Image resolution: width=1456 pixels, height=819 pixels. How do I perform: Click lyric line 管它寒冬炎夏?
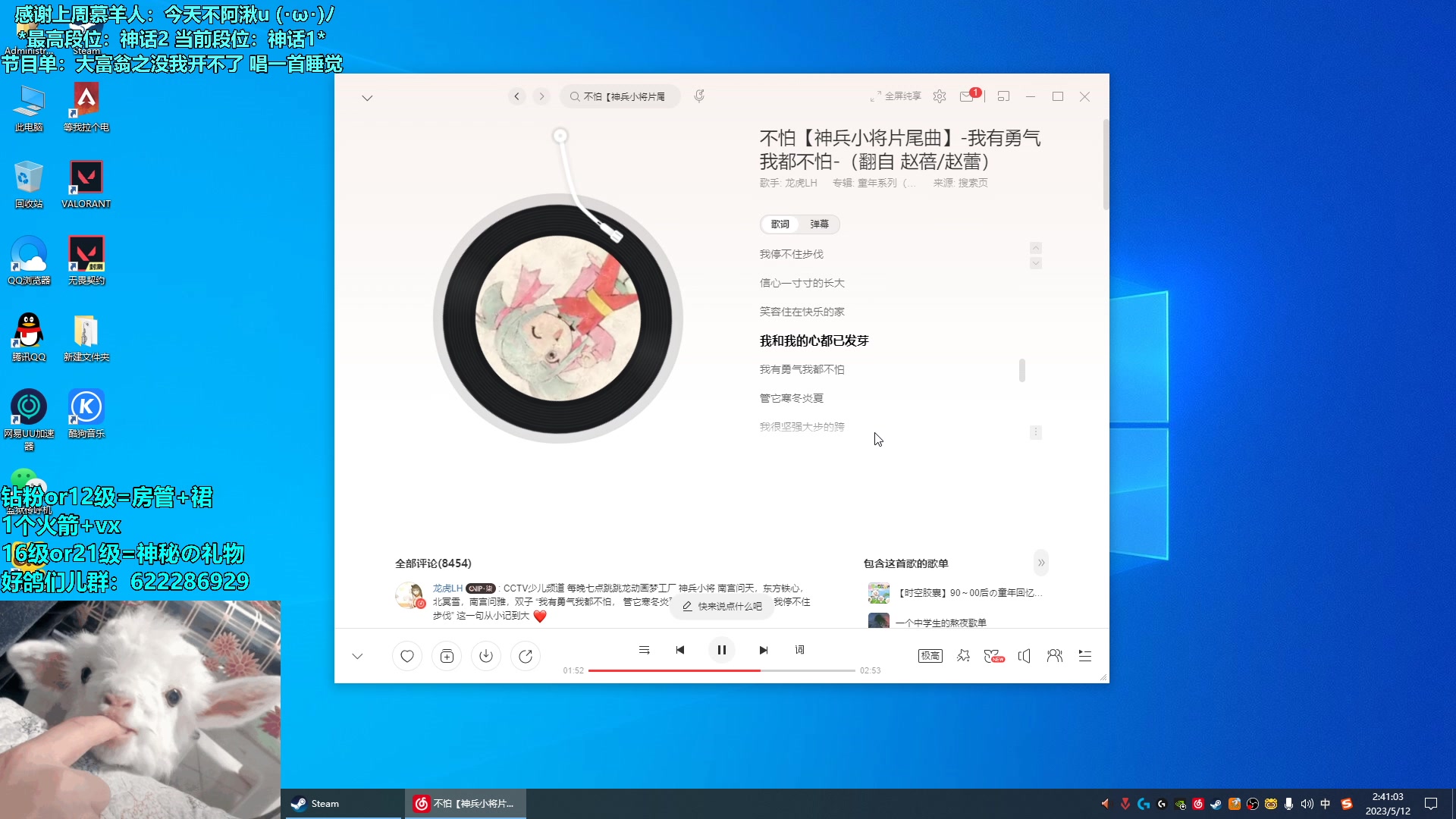791,398
